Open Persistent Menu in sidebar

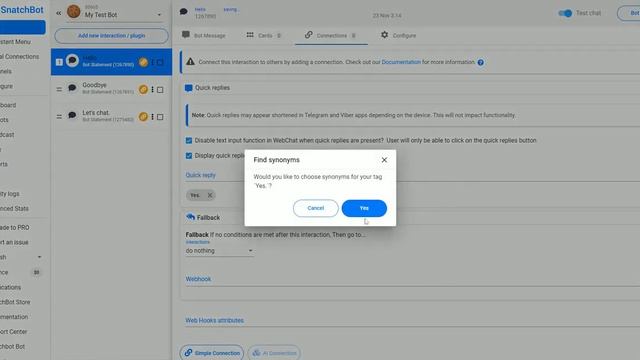[16, 42]
